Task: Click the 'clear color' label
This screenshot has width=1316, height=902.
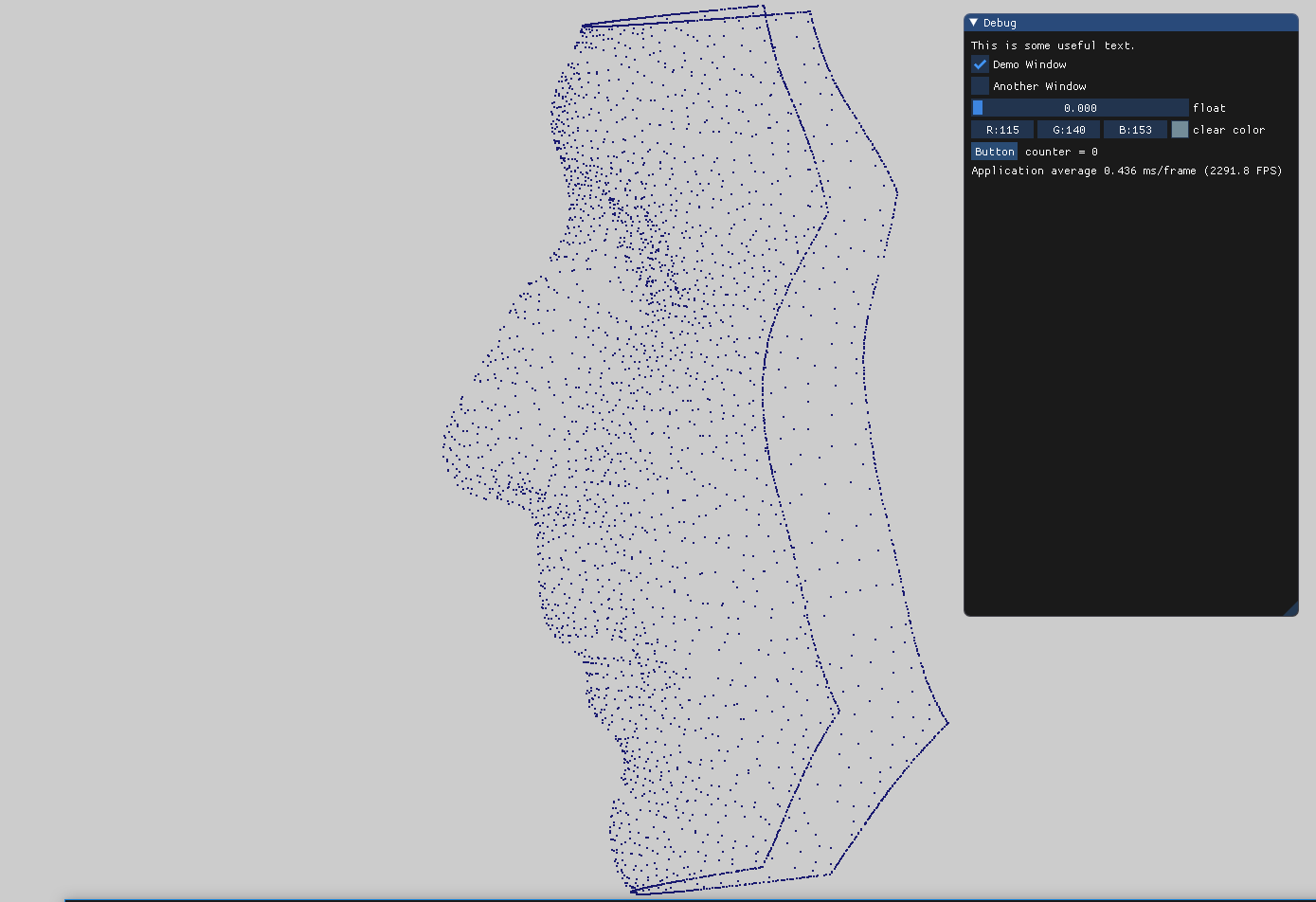Action: [1229, 130]
